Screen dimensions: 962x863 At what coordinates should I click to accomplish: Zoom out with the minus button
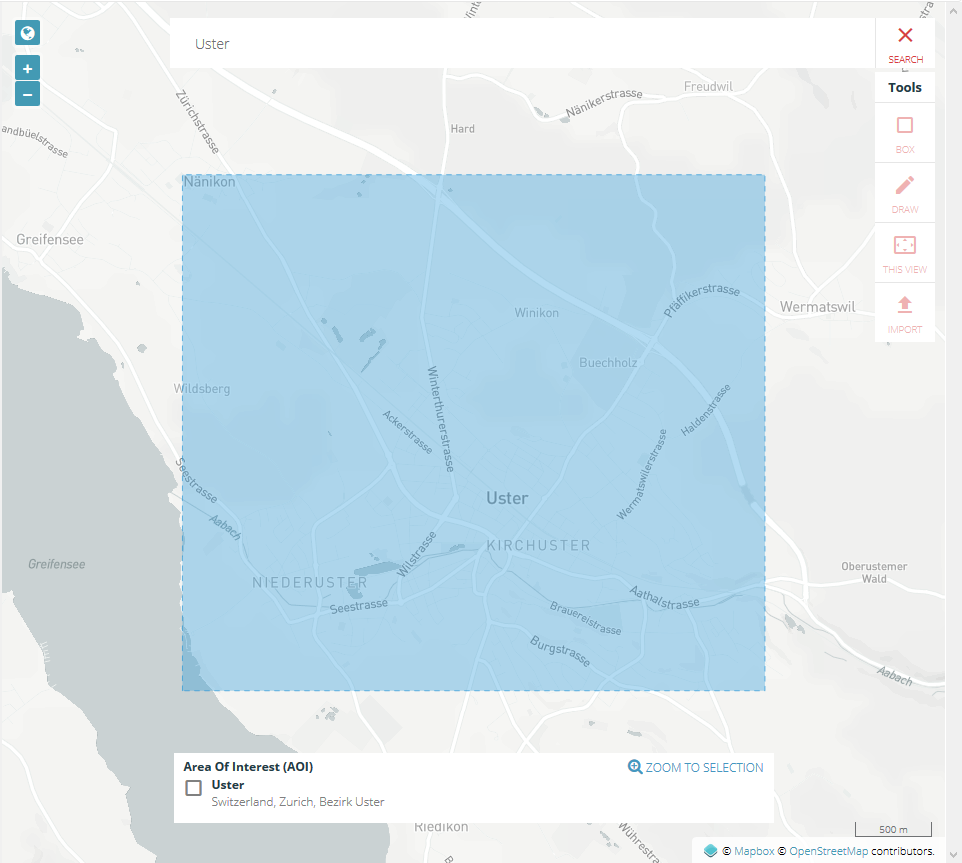[x=27, y=95]
